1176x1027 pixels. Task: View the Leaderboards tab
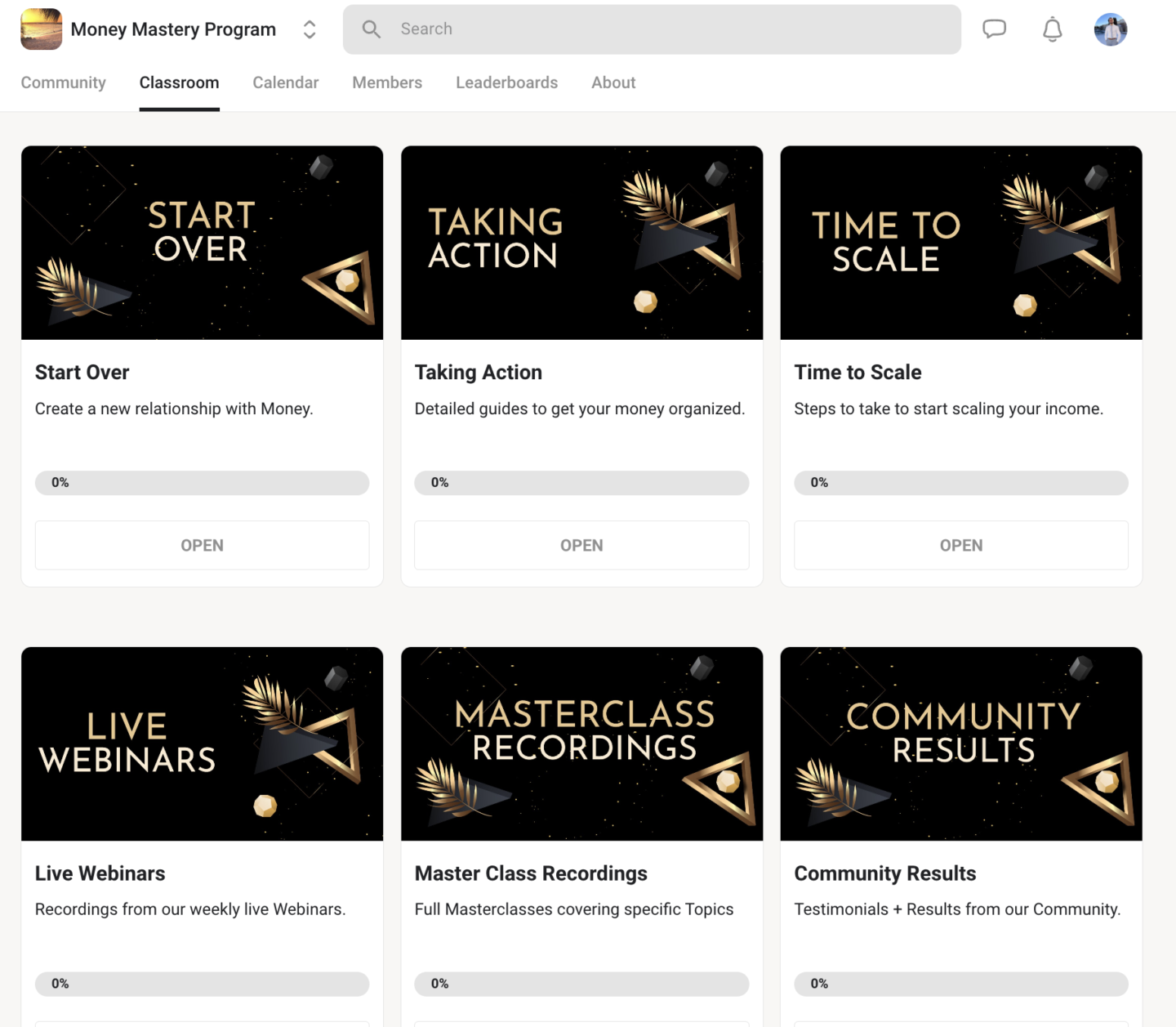tap(506, 83)
